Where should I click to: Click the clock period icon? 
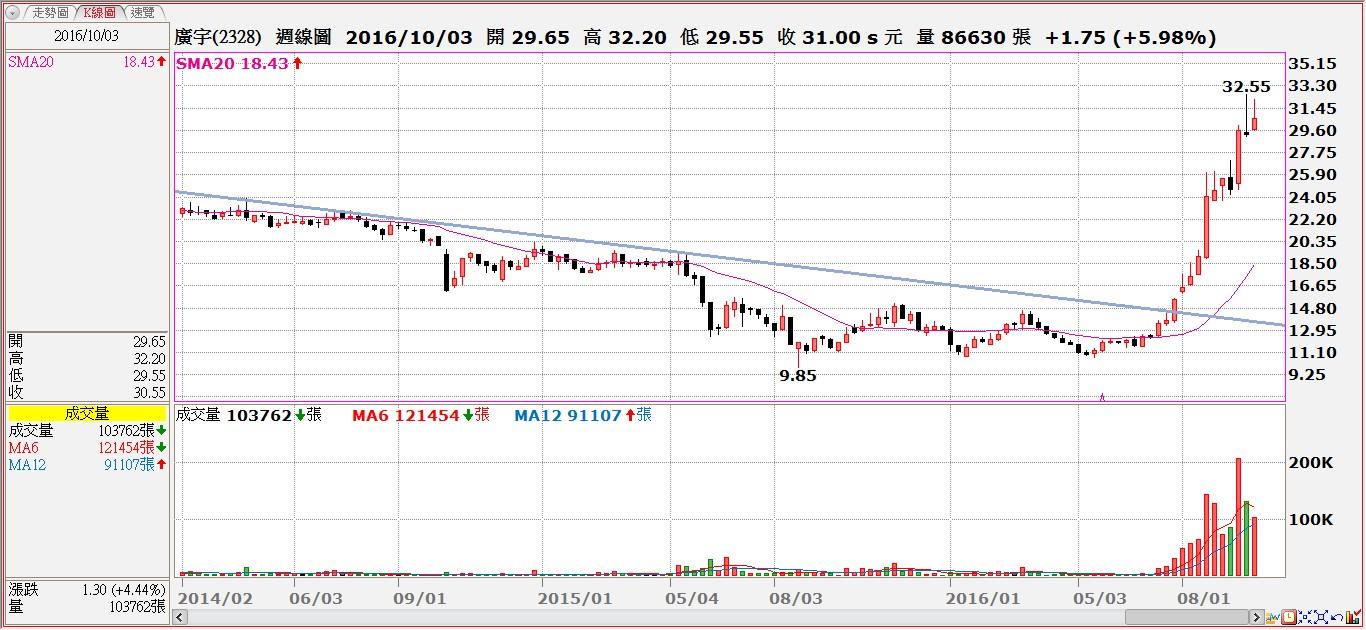tap(1290, 617)
